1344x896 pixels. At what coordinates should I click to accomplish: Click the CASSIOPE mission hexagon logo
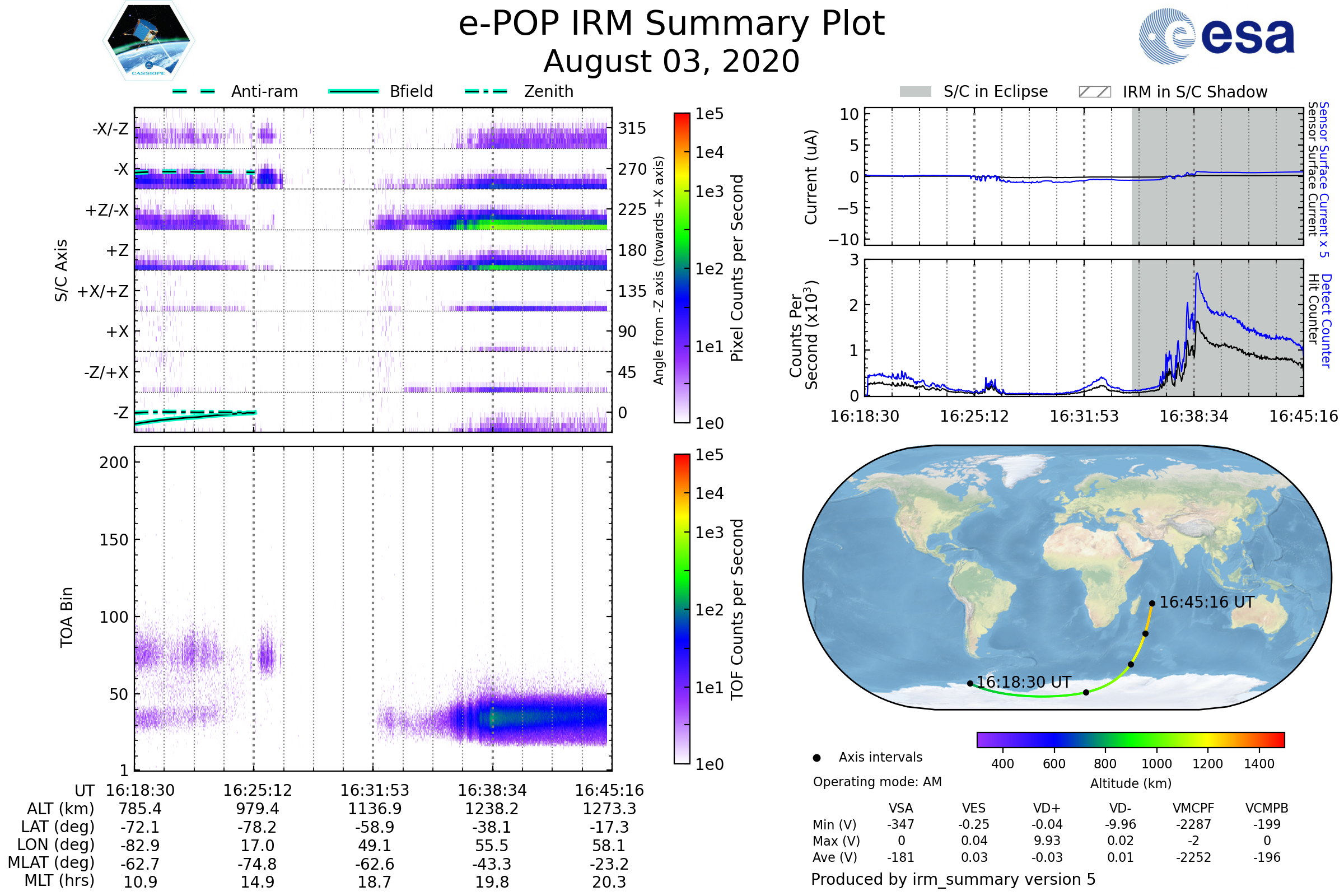pyautogui.click(x=148, y=41)
